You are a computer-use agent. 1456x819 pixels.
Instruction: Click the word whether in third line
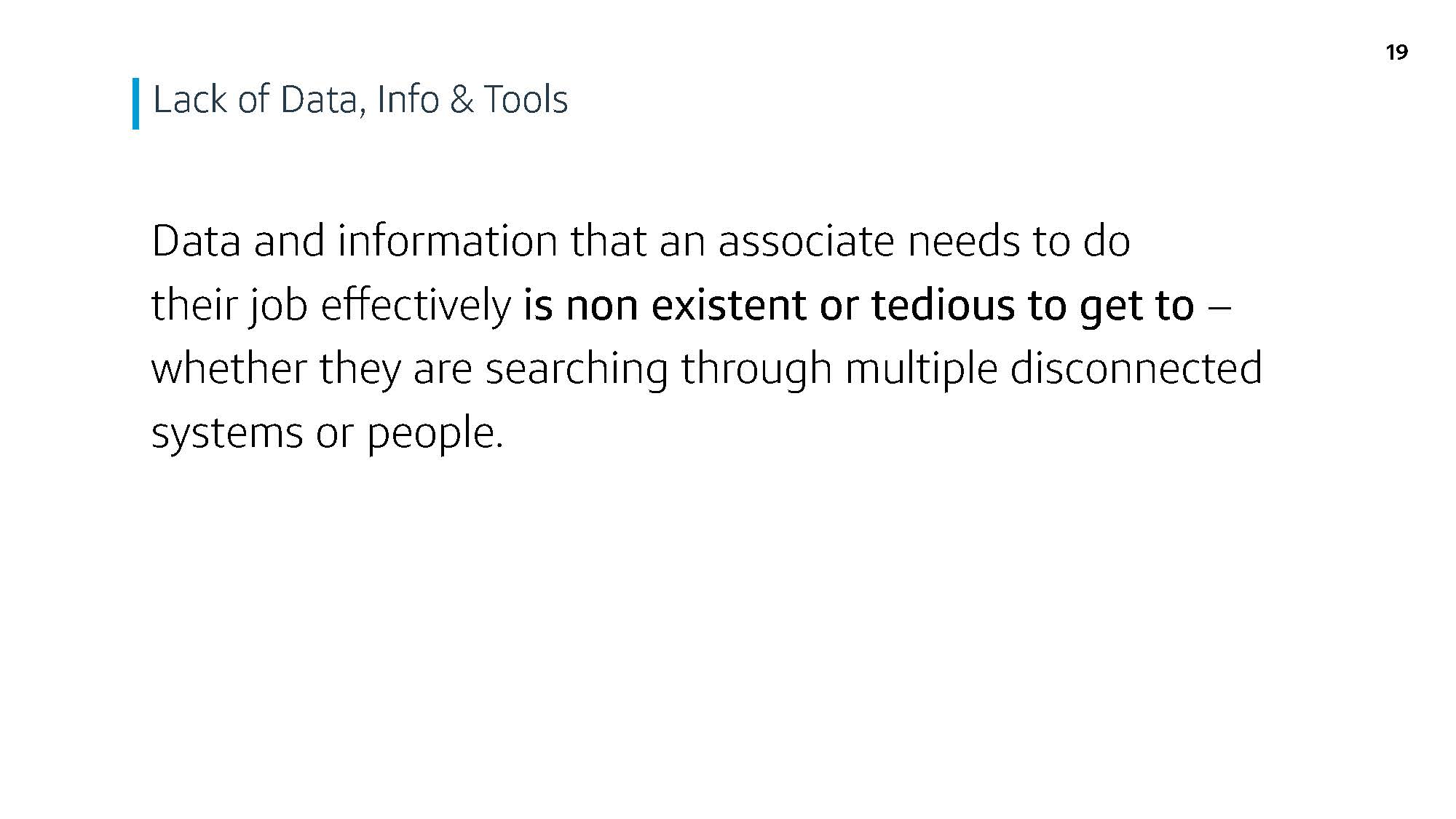[x=229, y=368]
